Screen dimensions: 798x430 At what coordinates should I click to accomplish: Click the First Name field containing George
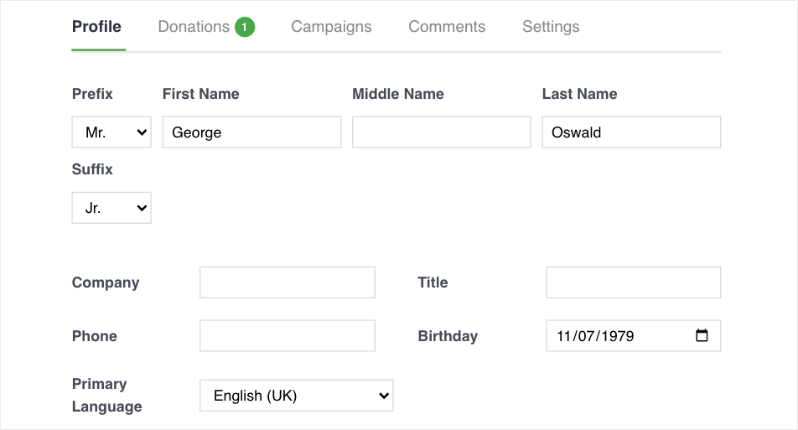251,132
